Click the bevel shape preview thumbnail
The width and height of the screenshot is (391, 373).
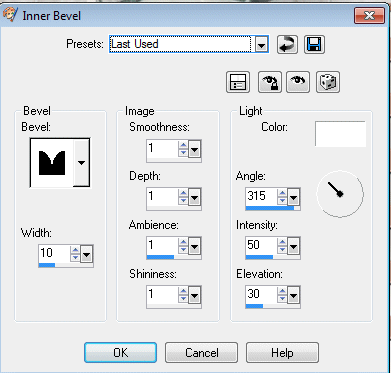pyautogui.click(x=52, y=163)
